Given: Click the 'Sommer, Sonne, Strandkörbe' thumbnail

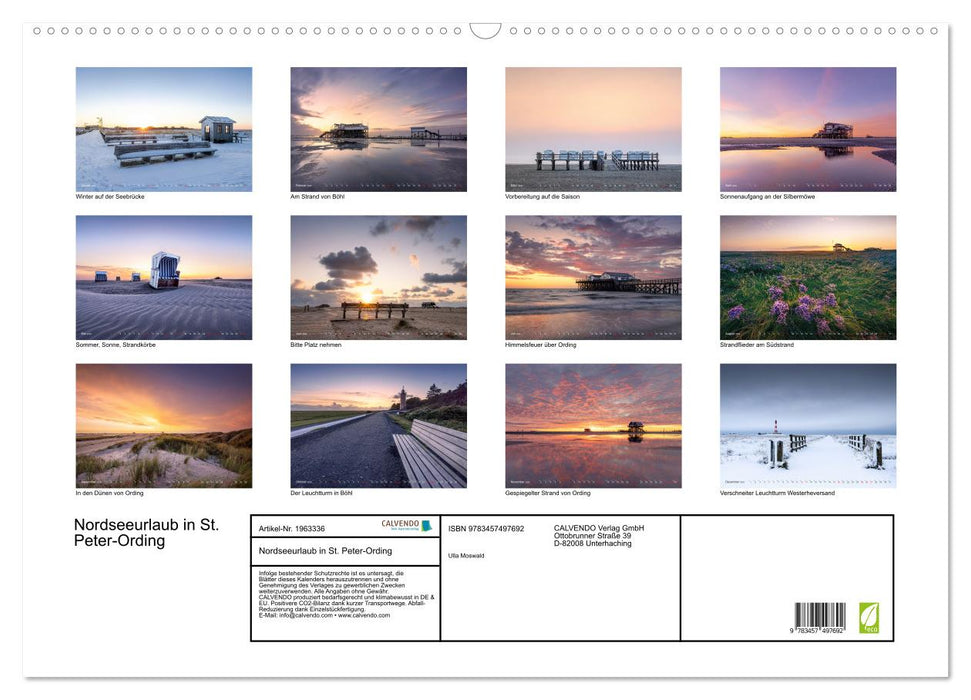Looking at the screenshot, I should 164,277.
